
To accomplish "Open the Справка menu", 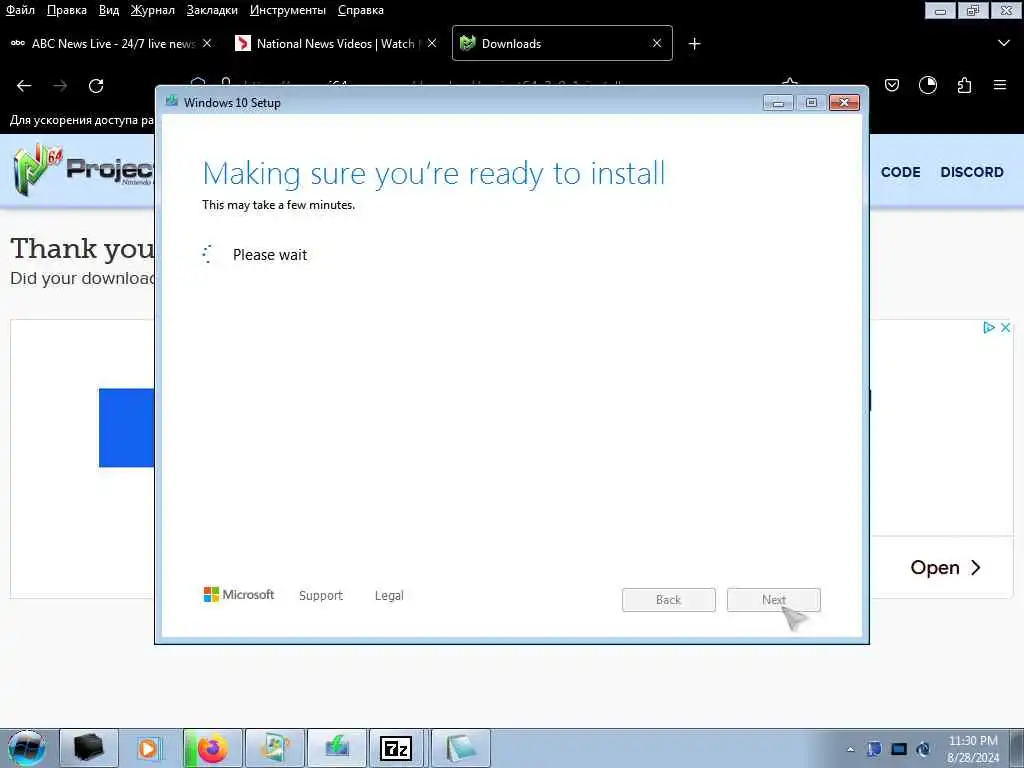I will pyautogui.click(x=360, y=10).
